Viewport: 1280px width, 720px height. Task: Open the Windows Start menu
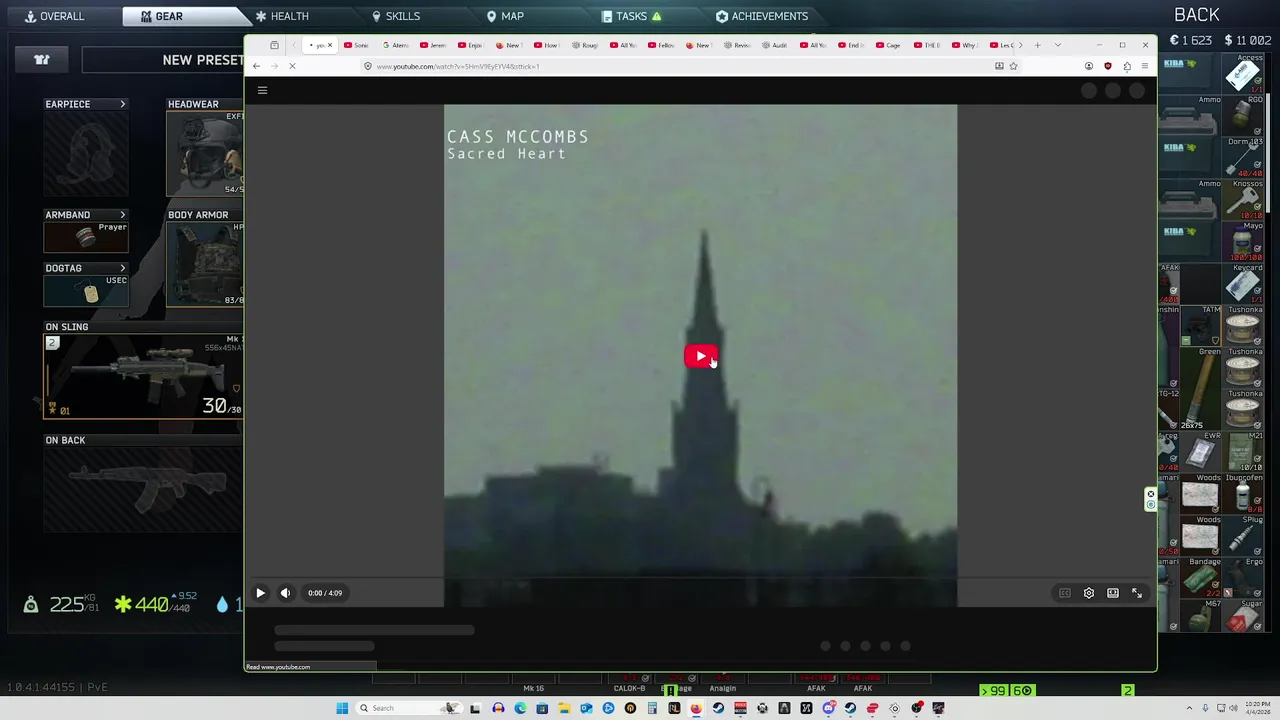(x=342, y=708)
